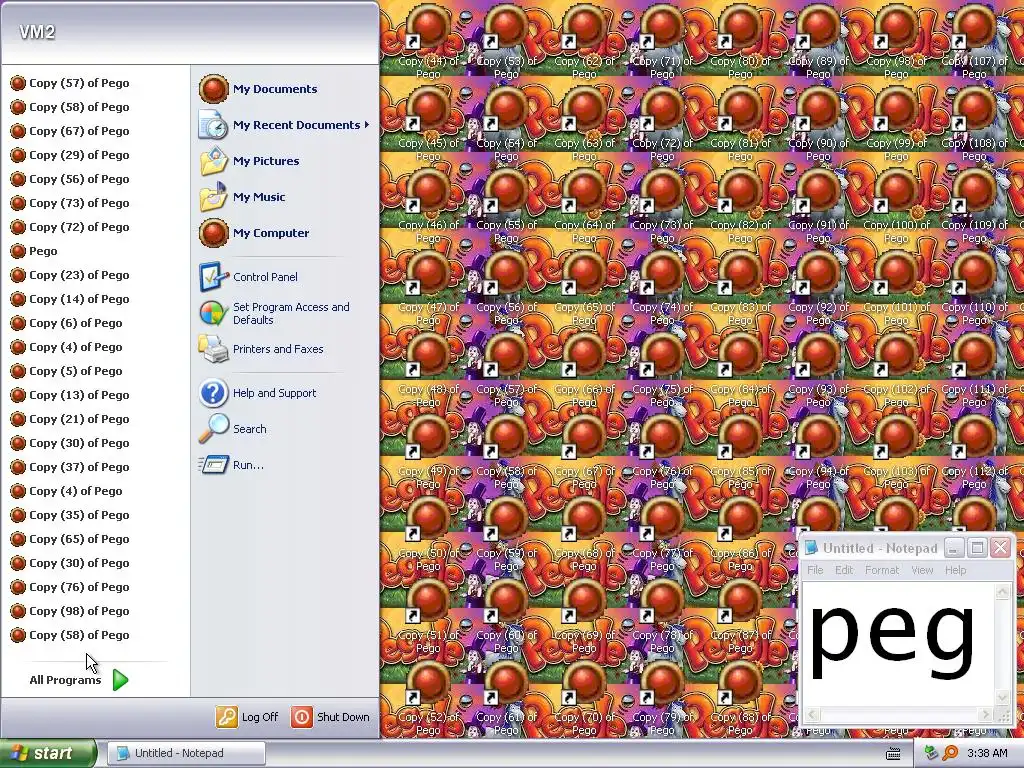
Task: Launch Copy (37) of Pego in Start menu
Action: click(x=70, y=467)
